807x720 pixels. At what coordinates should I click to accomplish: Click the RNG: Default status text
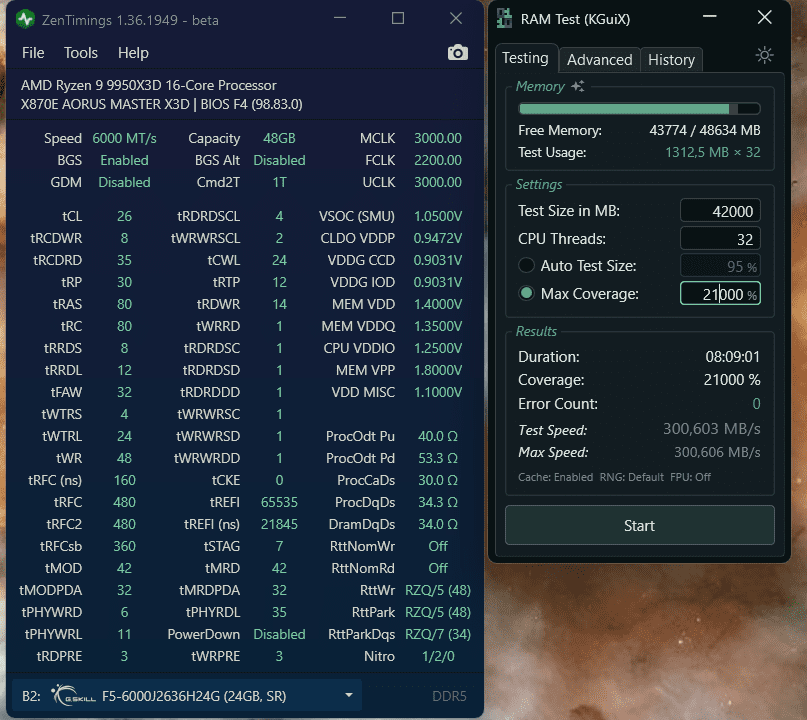631,477
